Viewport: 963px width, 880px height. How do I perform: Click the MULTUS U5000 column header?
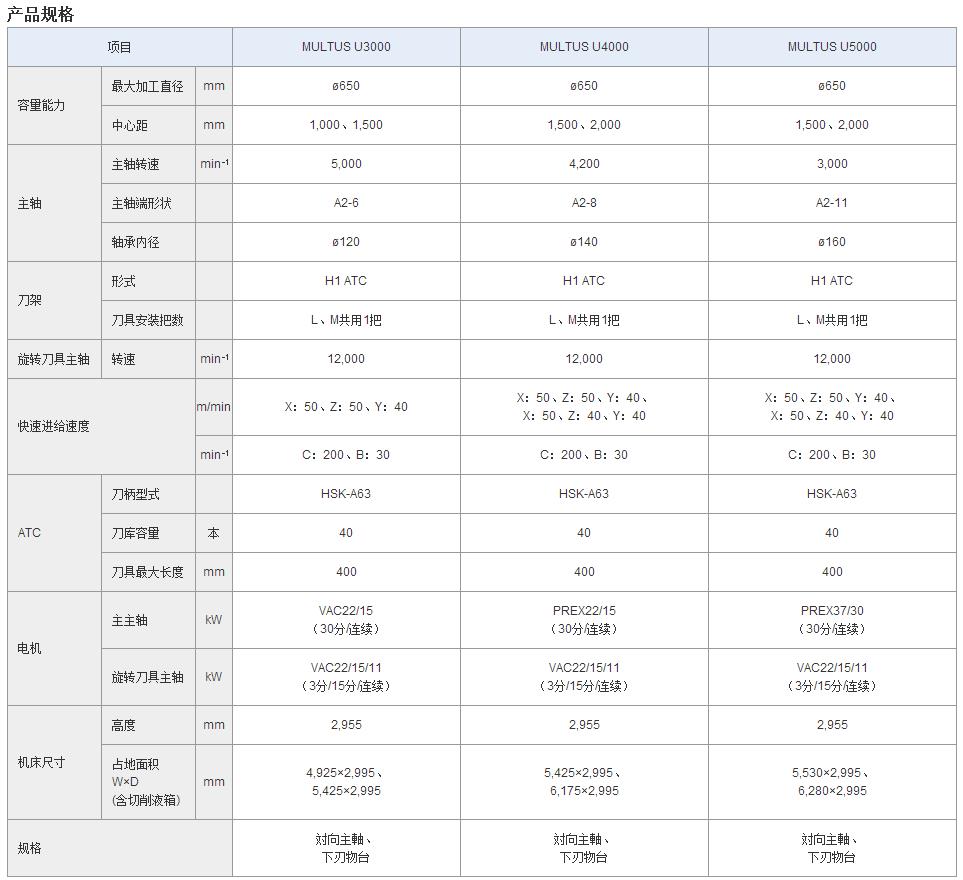[832, 47]
